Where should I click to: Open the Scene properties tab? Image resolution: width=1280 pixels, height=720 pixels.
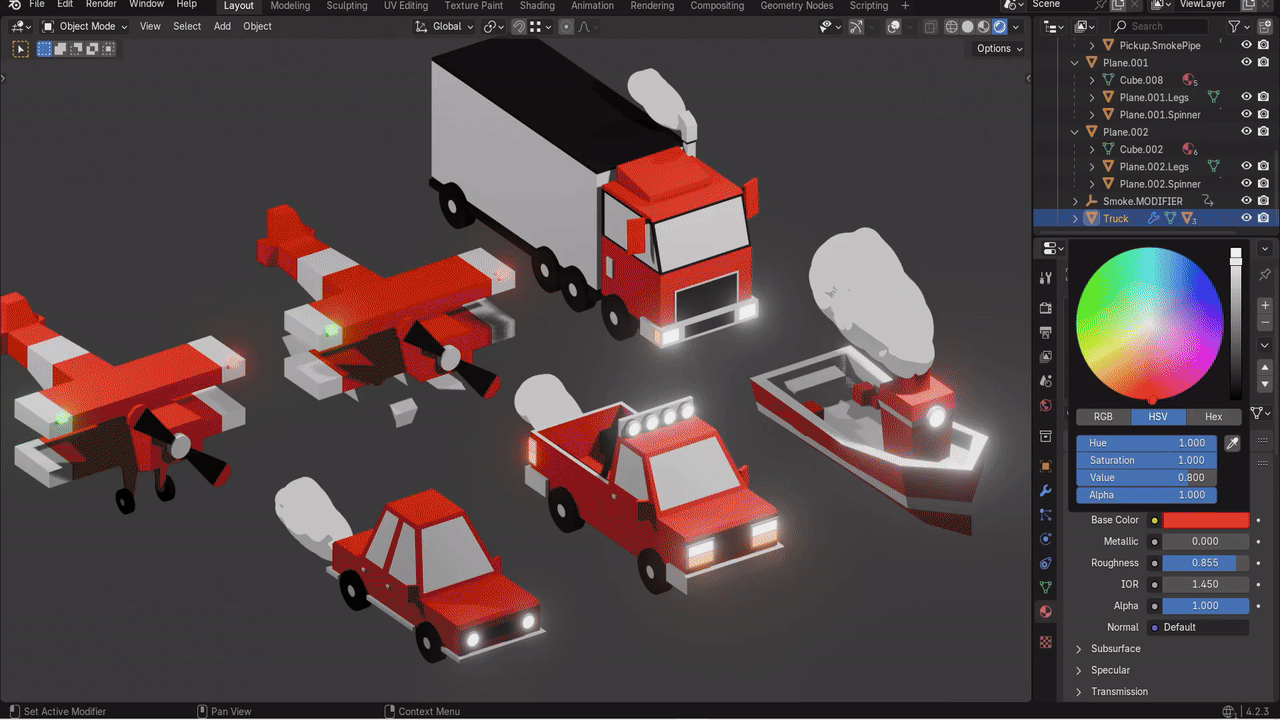pyautogui.click(x=1046, y=381)
